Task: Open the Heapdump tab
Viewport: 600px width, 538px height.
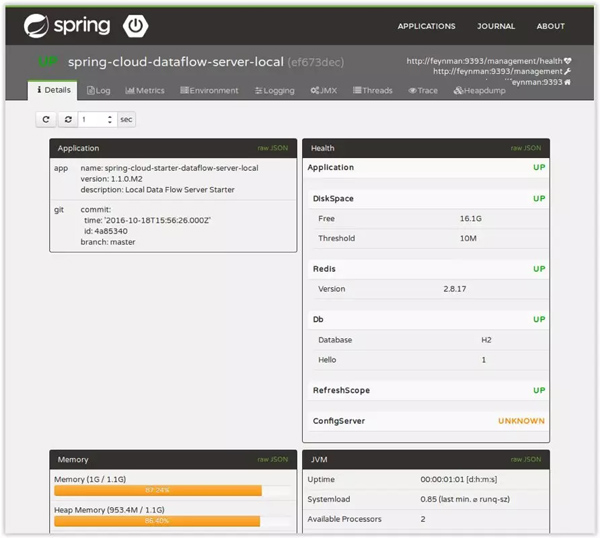Action: (x=479, y=90)
